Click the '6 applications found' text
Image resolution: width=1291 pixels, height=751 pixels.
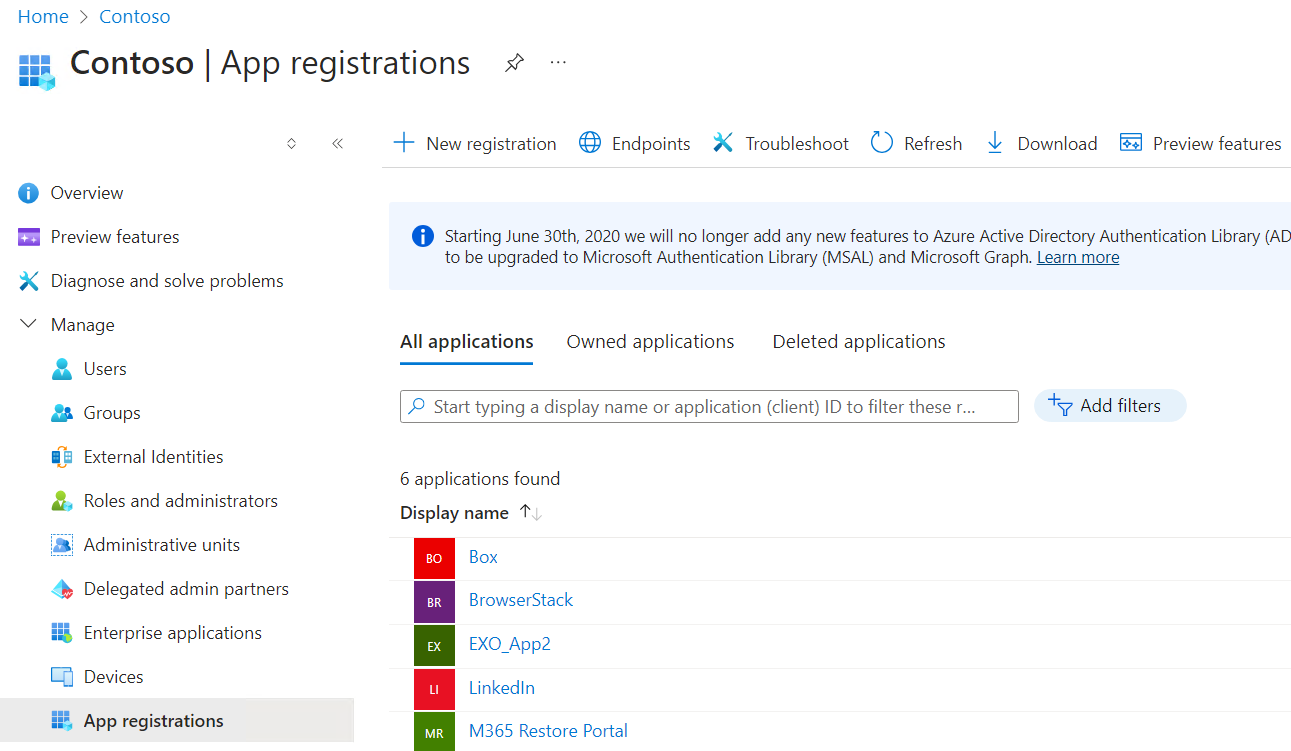click(480, 479)
